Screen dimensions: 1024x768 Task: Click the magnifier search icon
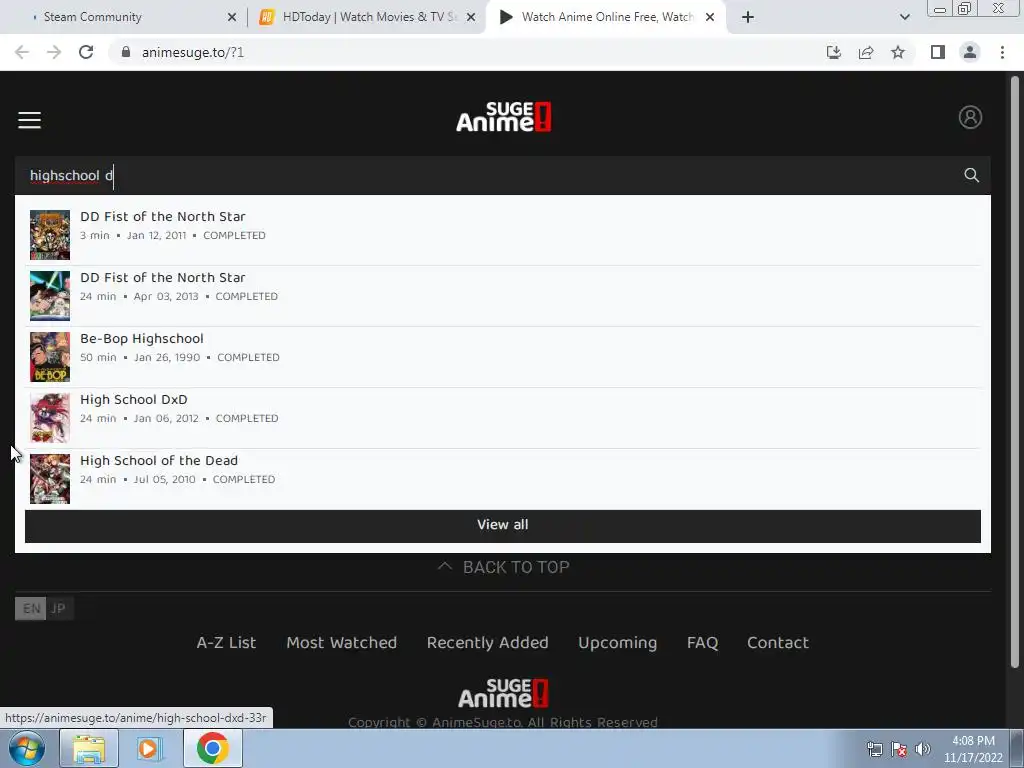971,175
